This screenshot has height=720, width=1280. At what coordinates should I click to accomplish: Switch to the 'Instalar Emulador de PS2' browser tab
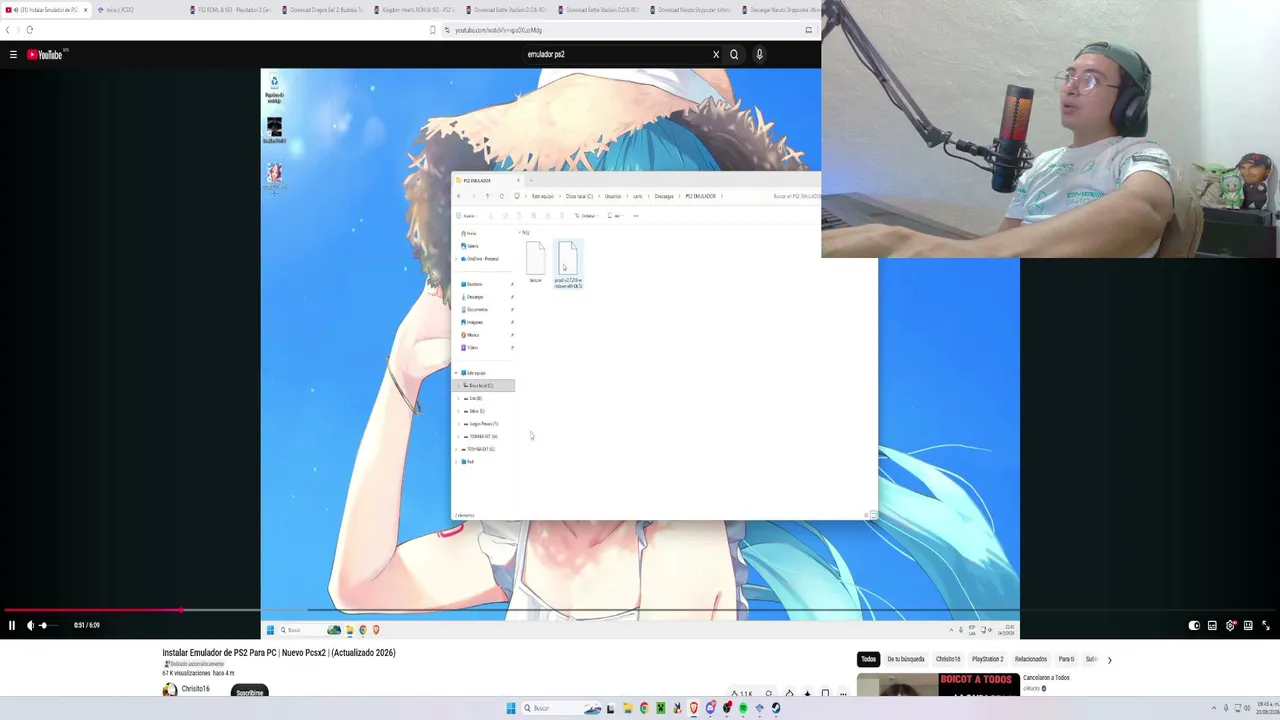46,10
